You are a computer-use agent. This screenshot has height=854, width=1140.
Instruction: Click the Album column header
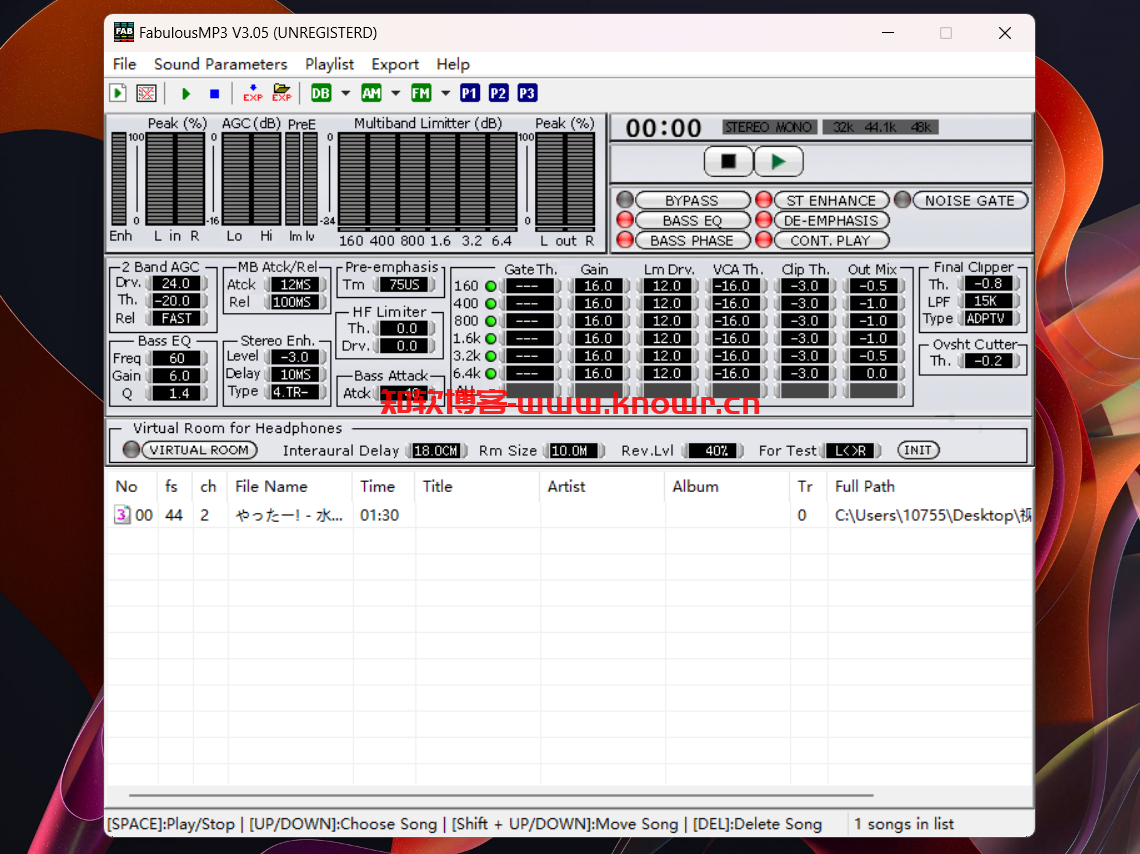click(x=727, y=486)
